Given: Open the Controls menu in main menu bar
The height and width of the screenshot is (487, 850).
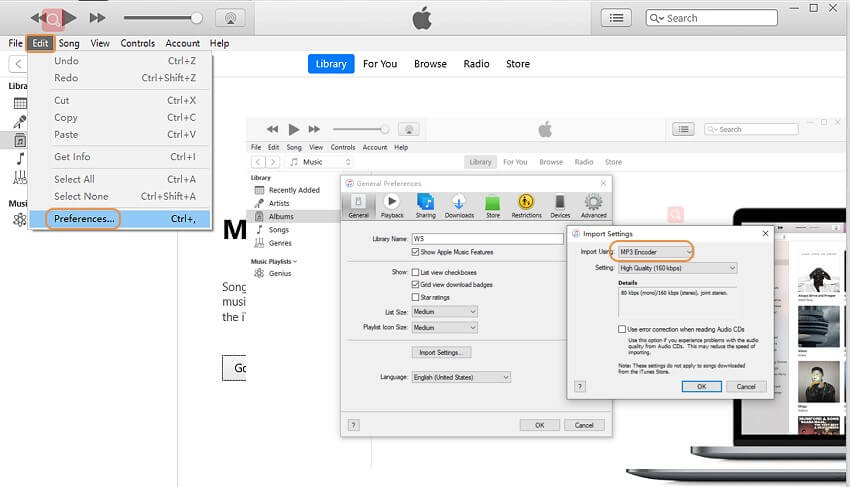Looking at the screenshot, I should [138, 43].
